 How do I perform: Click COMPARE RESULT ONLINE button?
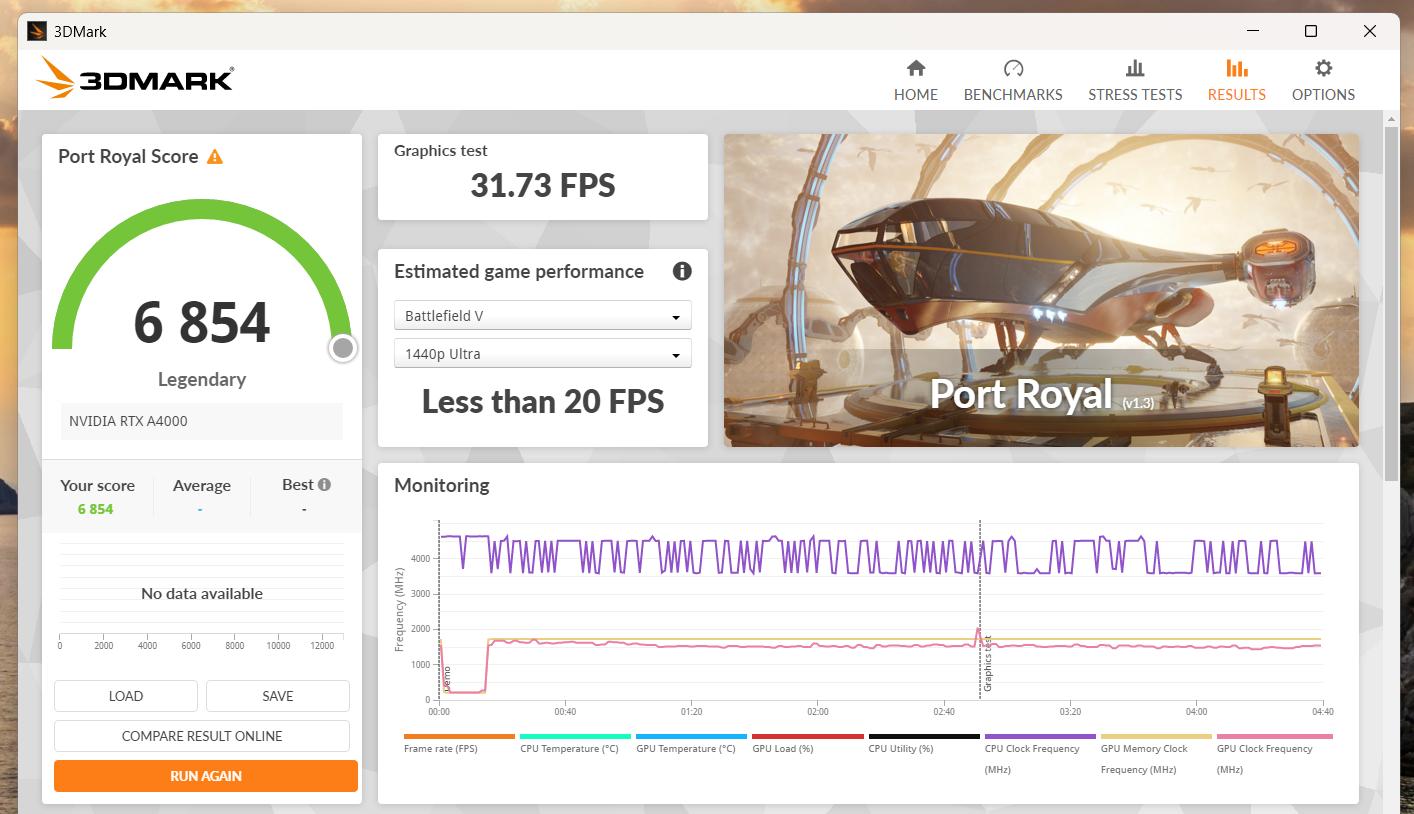(x=202, y=736)
